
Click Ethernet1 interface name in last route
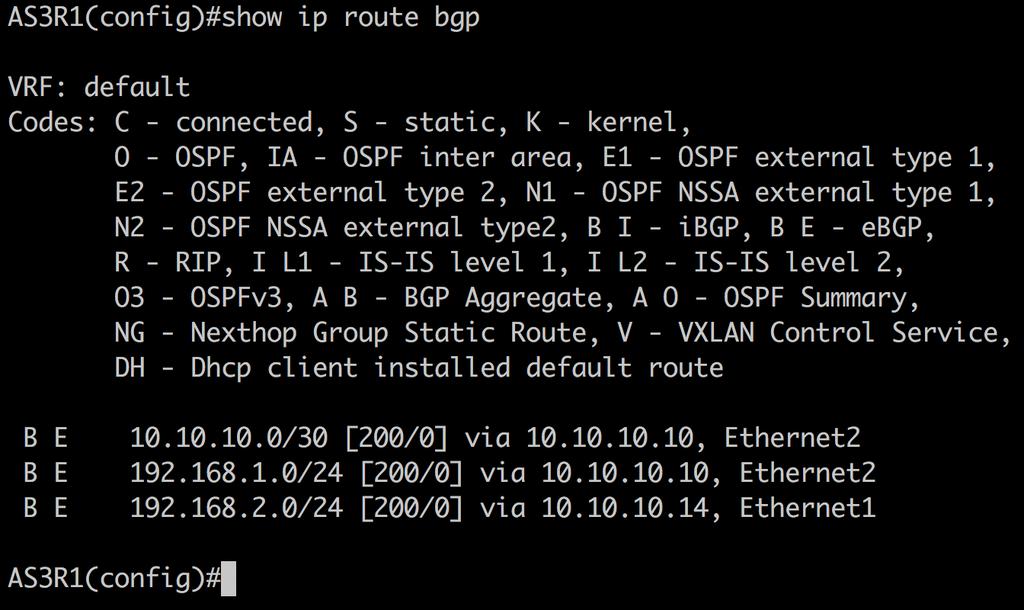coord(807,507)
